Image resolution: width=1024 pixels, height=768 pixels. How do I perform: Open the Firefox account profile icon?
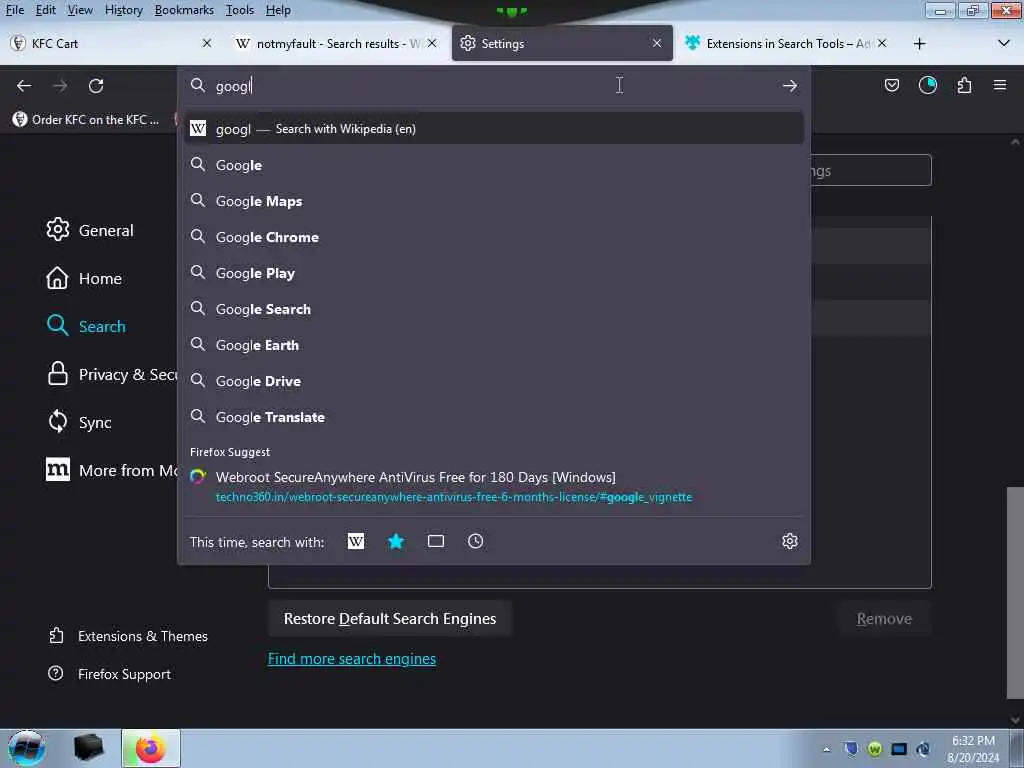(927, 85)
